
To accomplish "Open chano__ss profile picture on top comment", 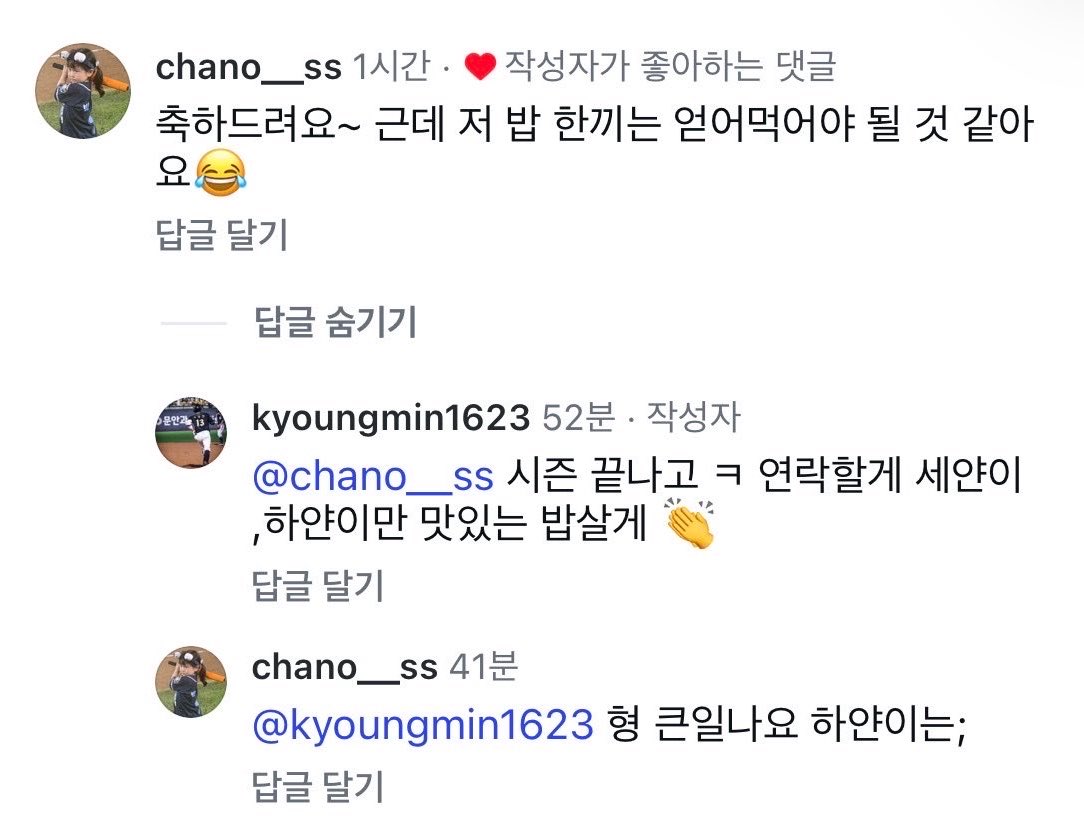I will pyautogui.click(x=83, y=91).
